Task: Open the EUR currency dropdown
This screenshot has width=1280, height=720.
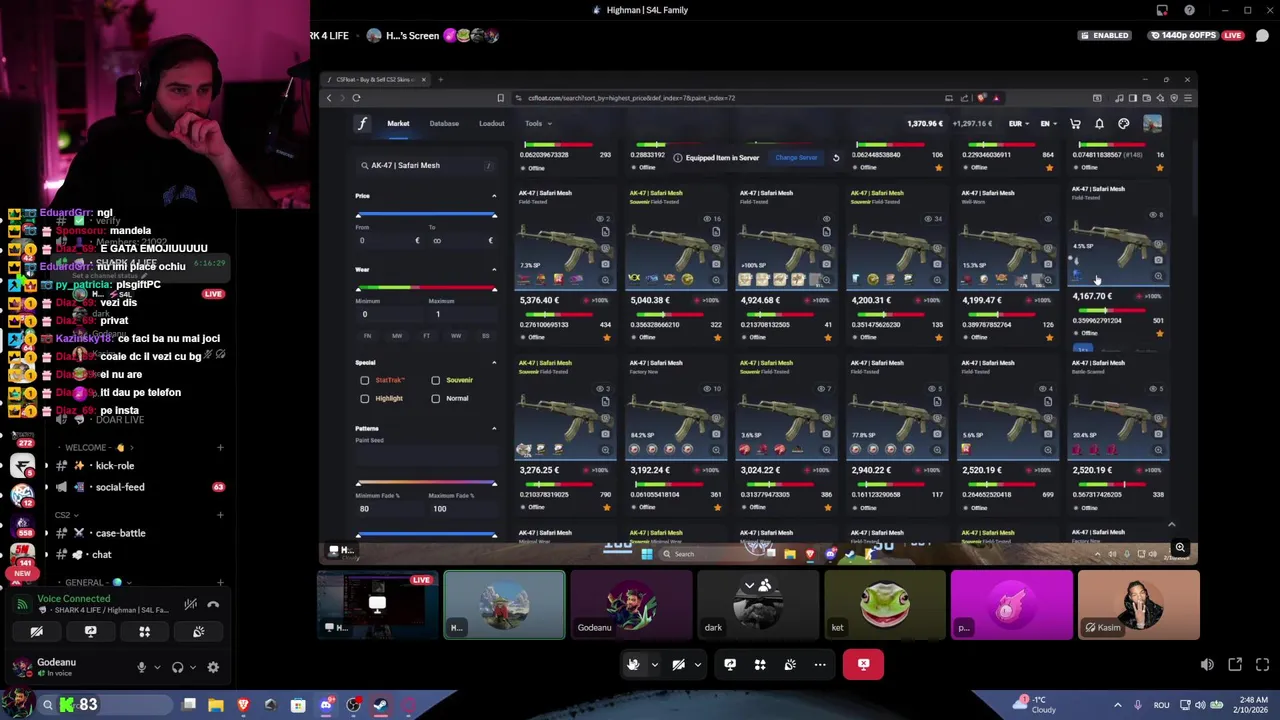Action: pos(1020,124)
